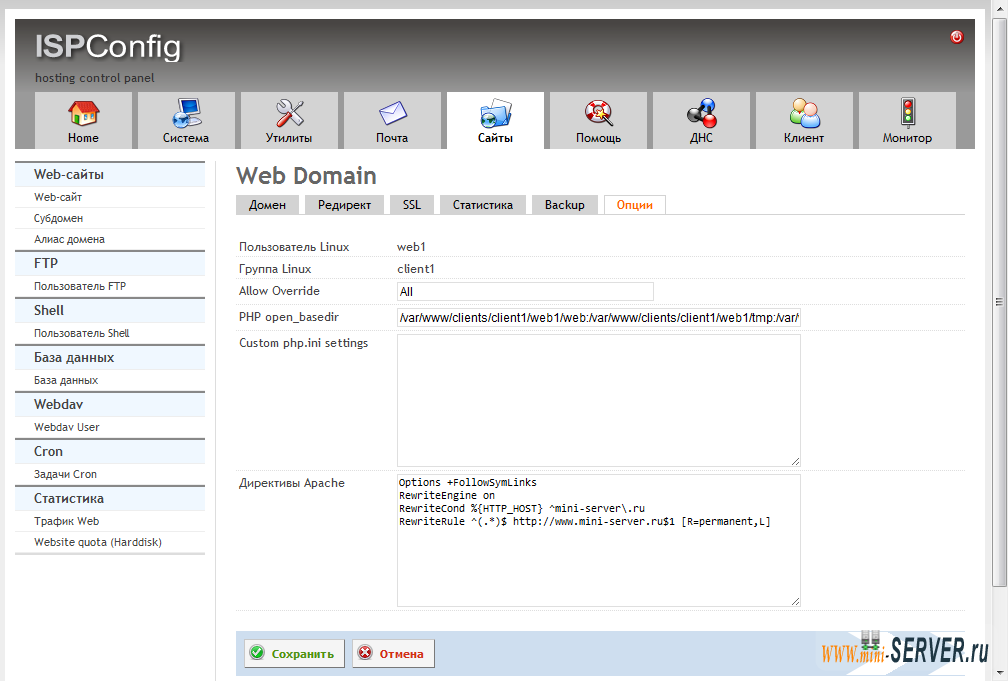Open the Home module icon
Image resolution: width=1008 pixels, height=681 pixels.
pyautogui.click(x=83, y=113)
